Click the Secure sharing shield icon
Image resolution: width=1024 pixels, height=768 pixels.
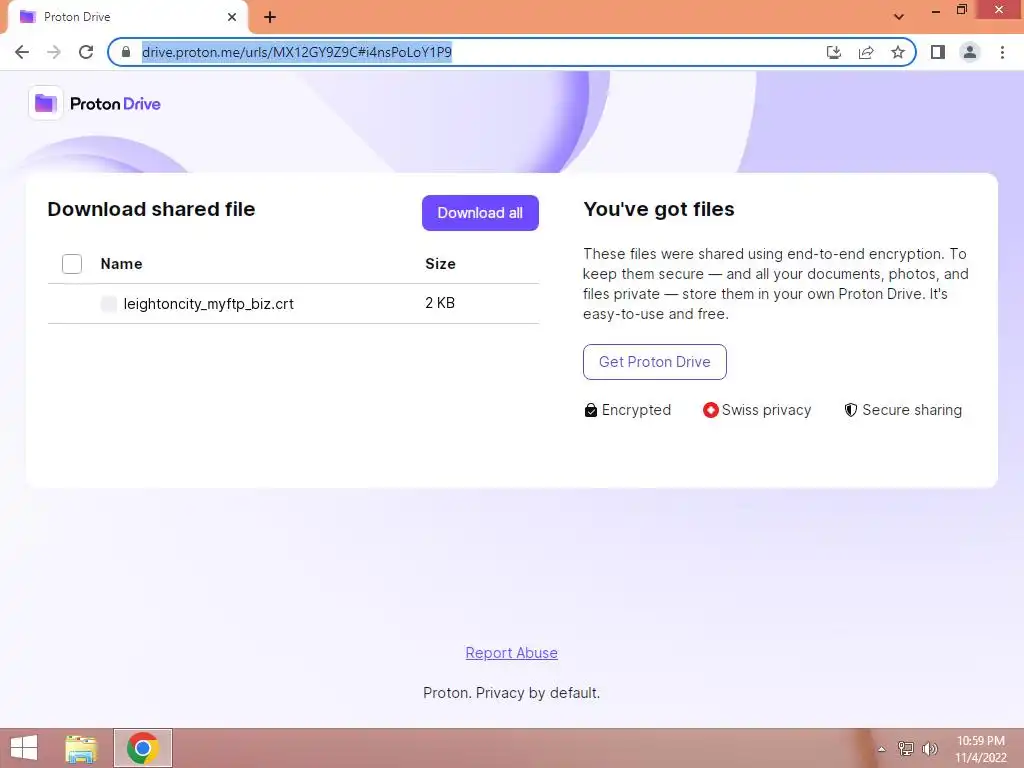point(850,410)
